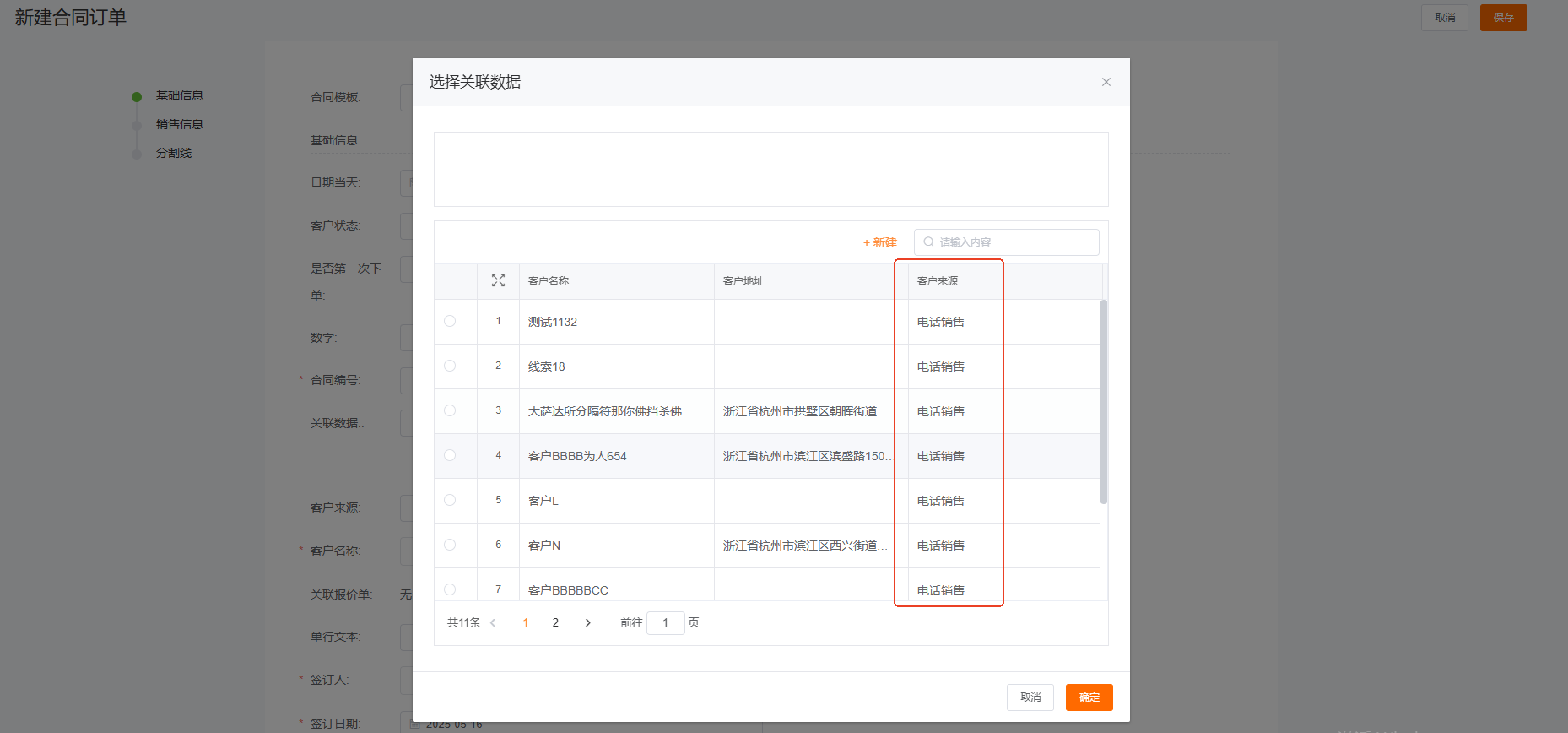Click the search magnifier icon

click(x=928, y=242)
